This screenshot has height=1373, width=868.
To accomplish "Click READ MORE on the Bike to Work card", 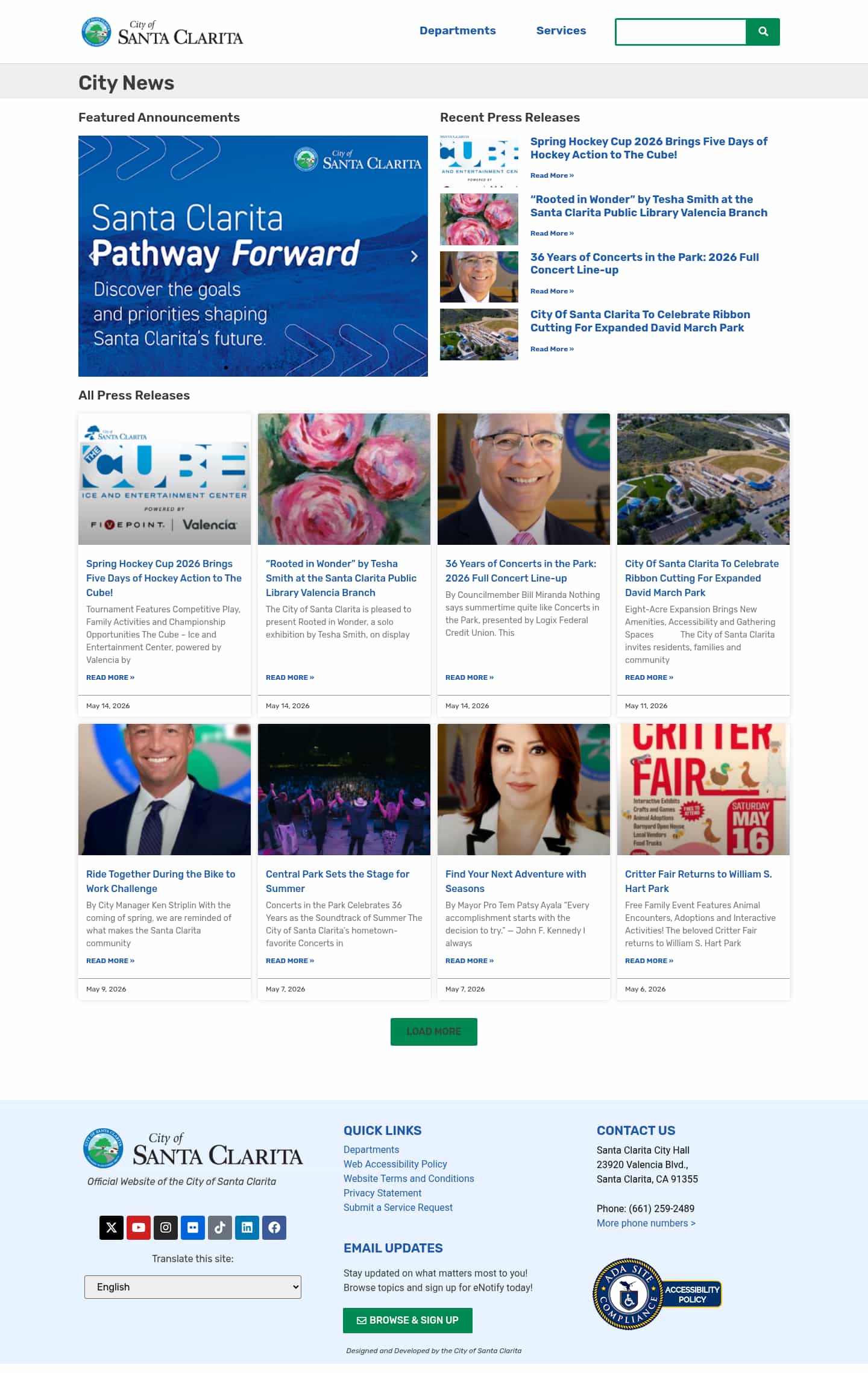I will coord(110,961).
